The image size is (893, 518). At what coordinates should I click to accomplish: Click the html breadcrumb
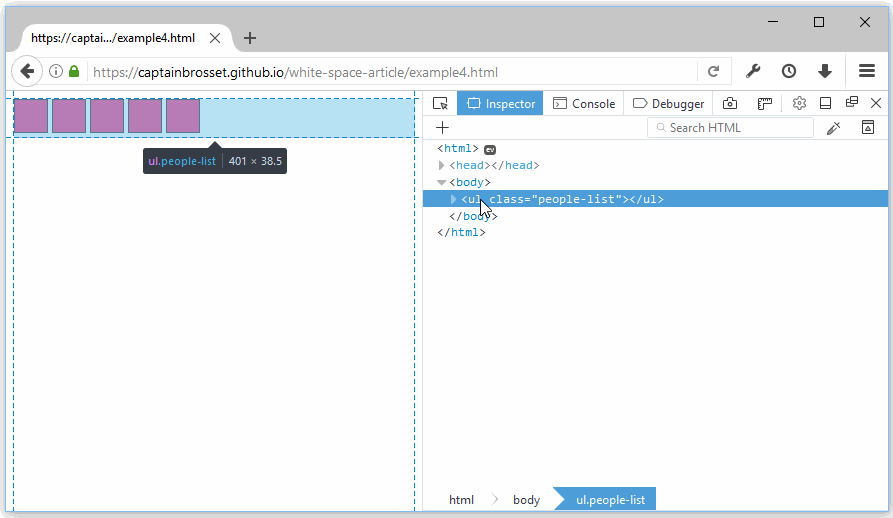(461, 500)
